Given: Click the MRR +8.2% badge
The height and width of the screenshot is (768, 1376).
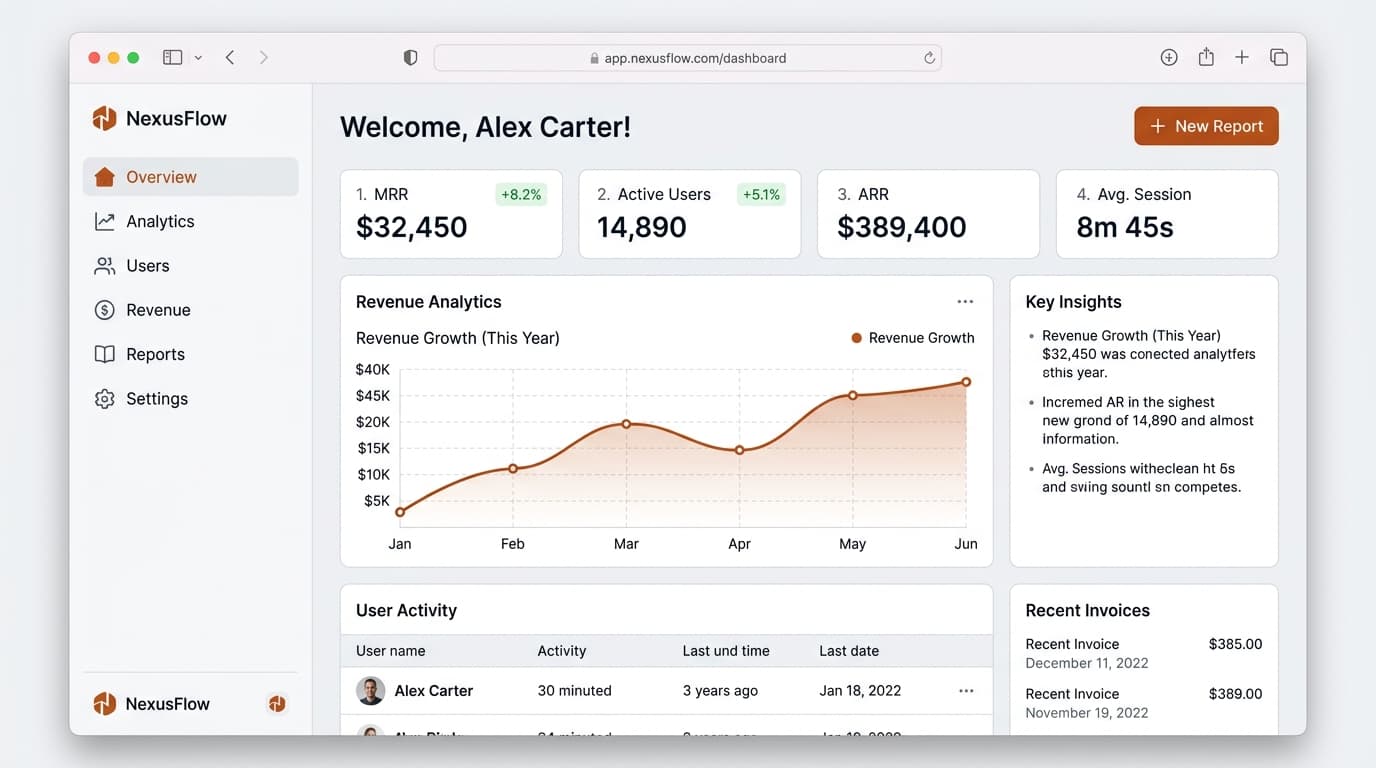Looking at the screenshot, I should click(521, 194).
